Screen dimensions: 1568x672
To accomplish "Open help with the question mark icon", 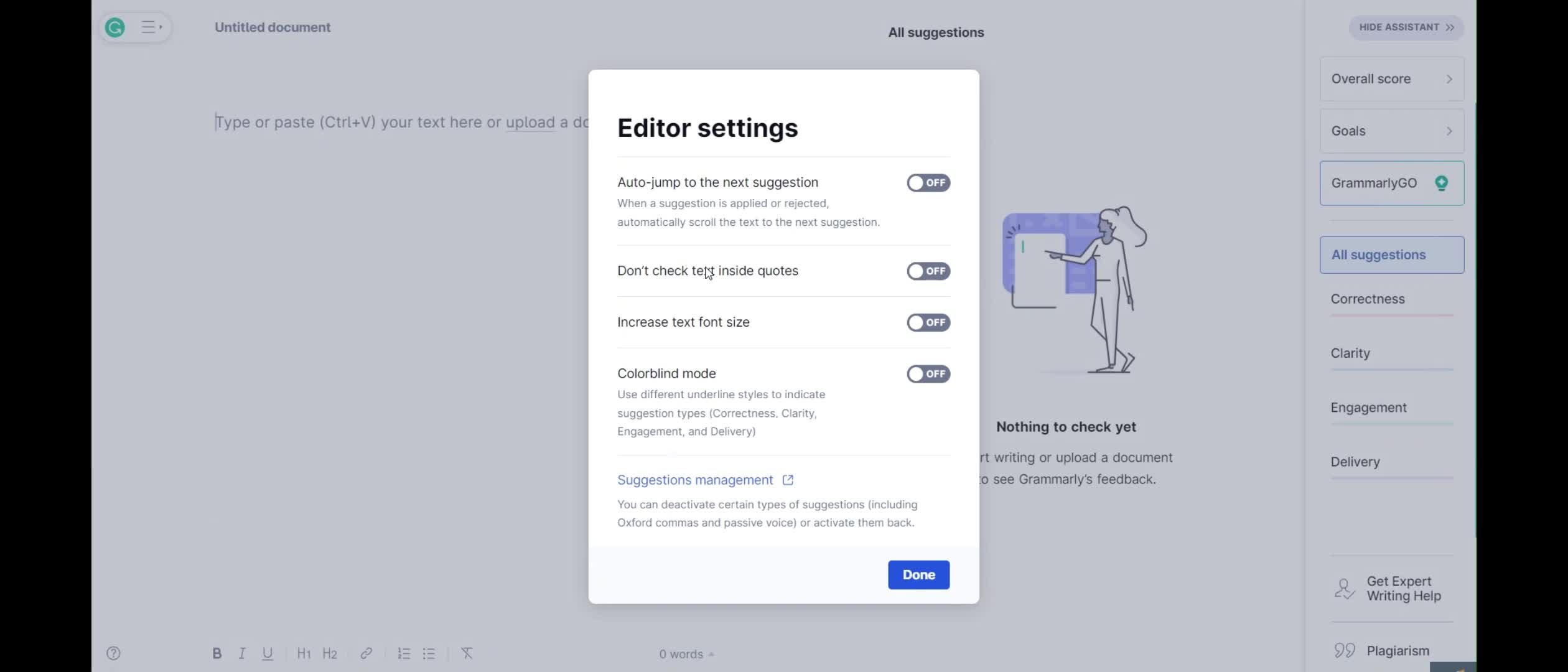I will coord(113,653).
